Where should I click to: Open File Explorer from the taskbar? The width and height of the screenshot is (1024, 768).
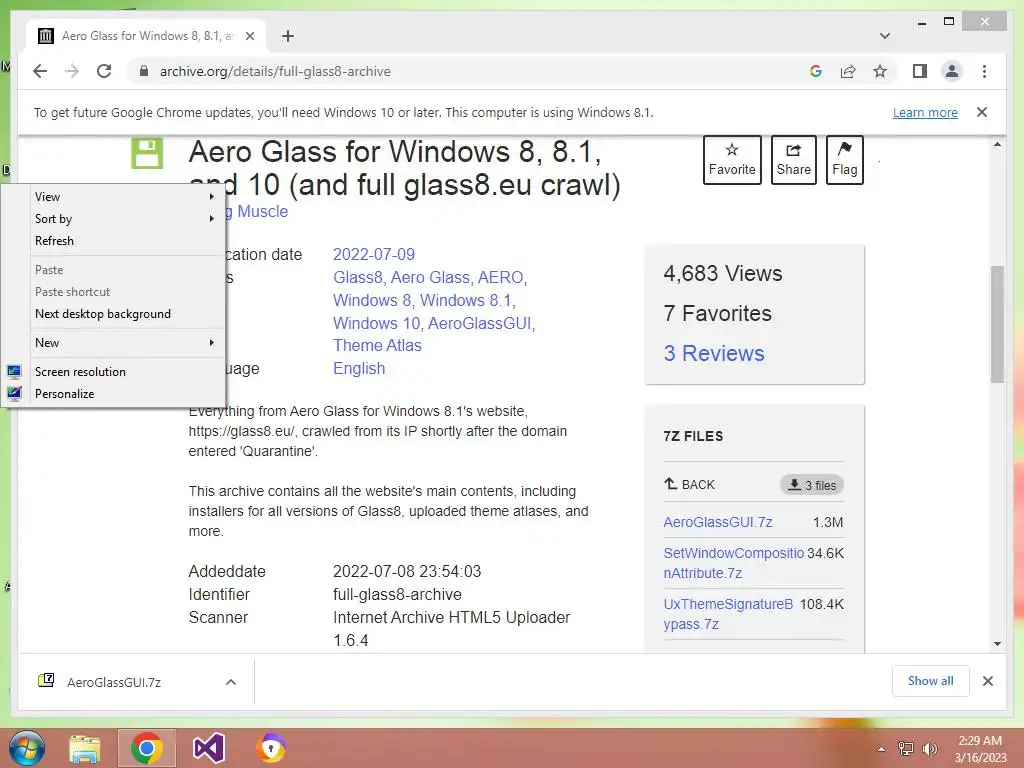85,748
